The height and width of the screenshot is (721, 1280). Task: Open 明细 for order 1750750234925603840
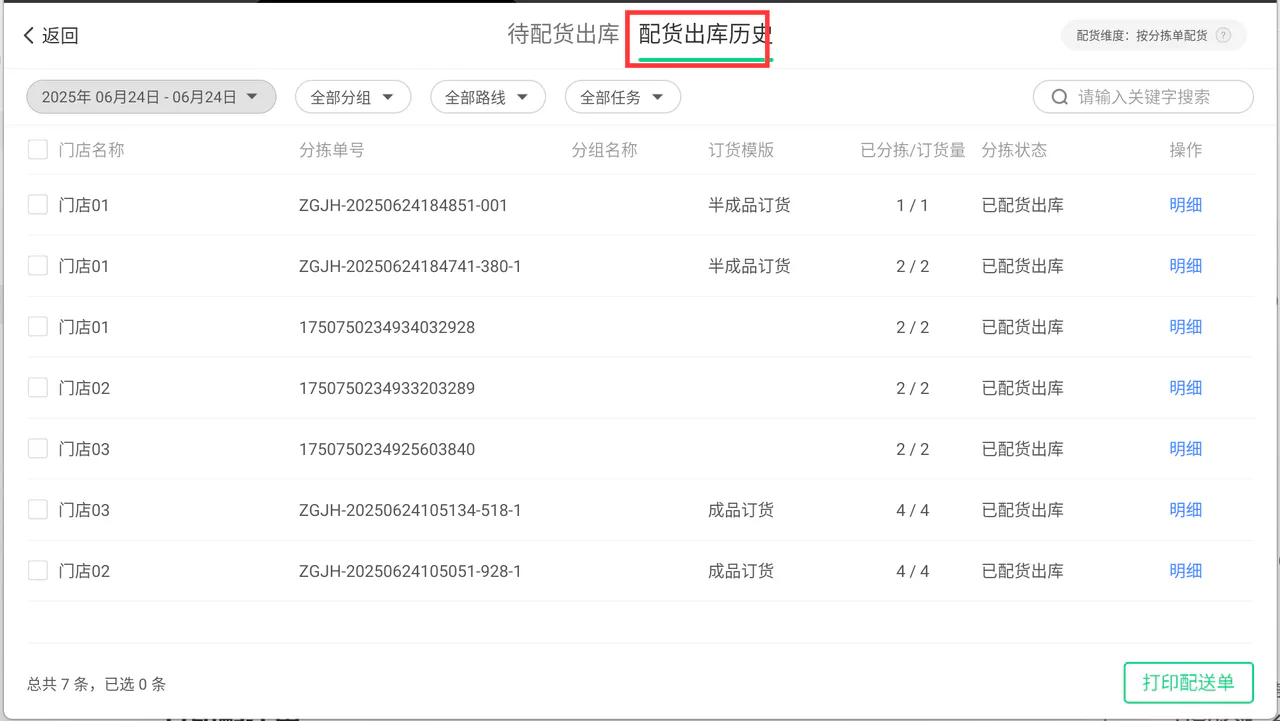click(1186, 449)
